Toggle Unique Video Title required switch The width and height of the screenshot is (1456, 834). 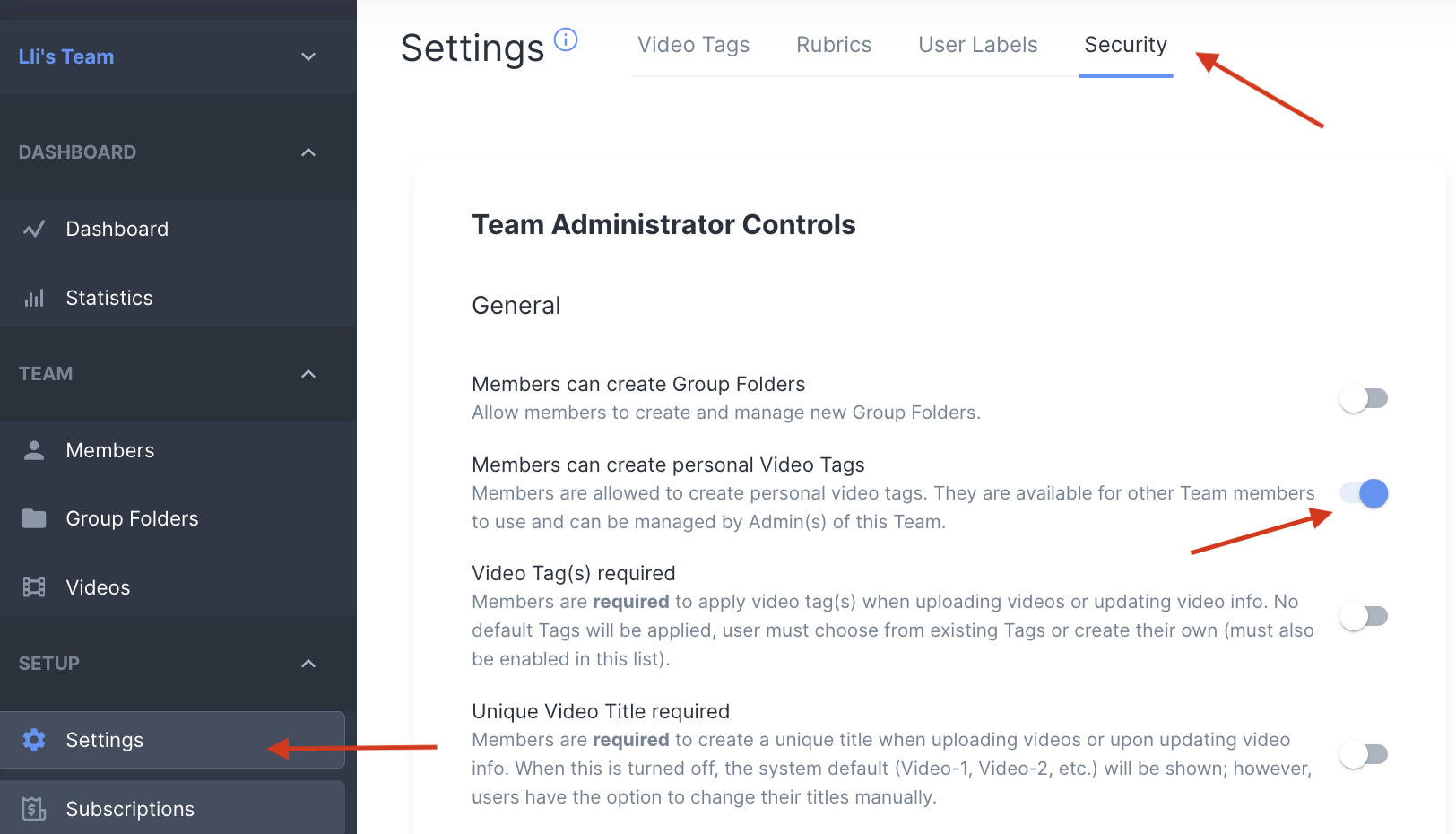pyautogui.click(x=1363, y=754)
